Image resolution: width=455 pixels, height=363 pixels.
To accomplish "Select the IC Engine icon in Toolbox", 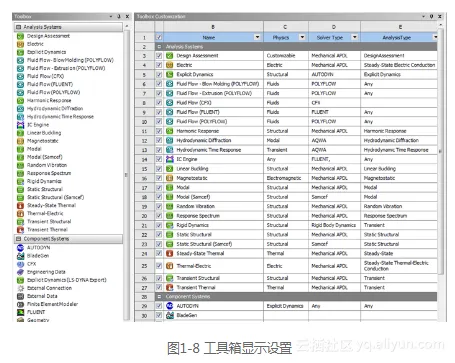I will click(x=20, y=125).
